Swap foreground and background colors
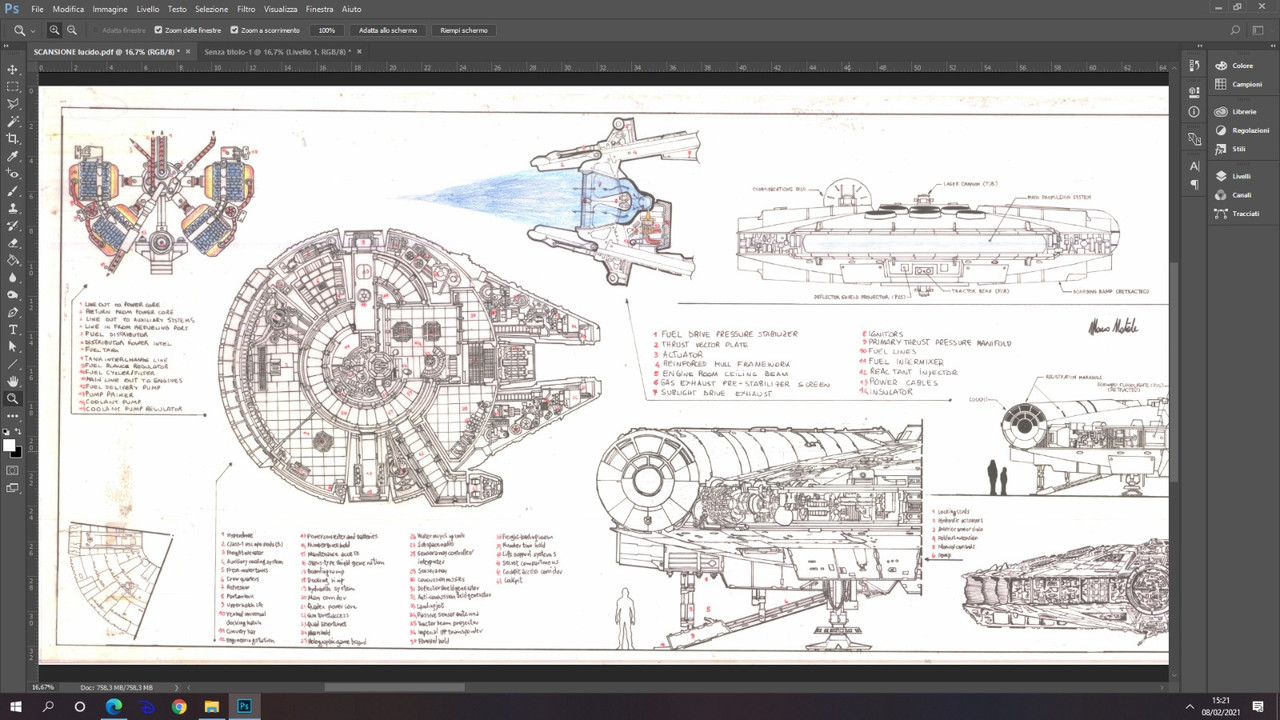This screenshot has width=1280, height=720. click(x=18, y=432)
